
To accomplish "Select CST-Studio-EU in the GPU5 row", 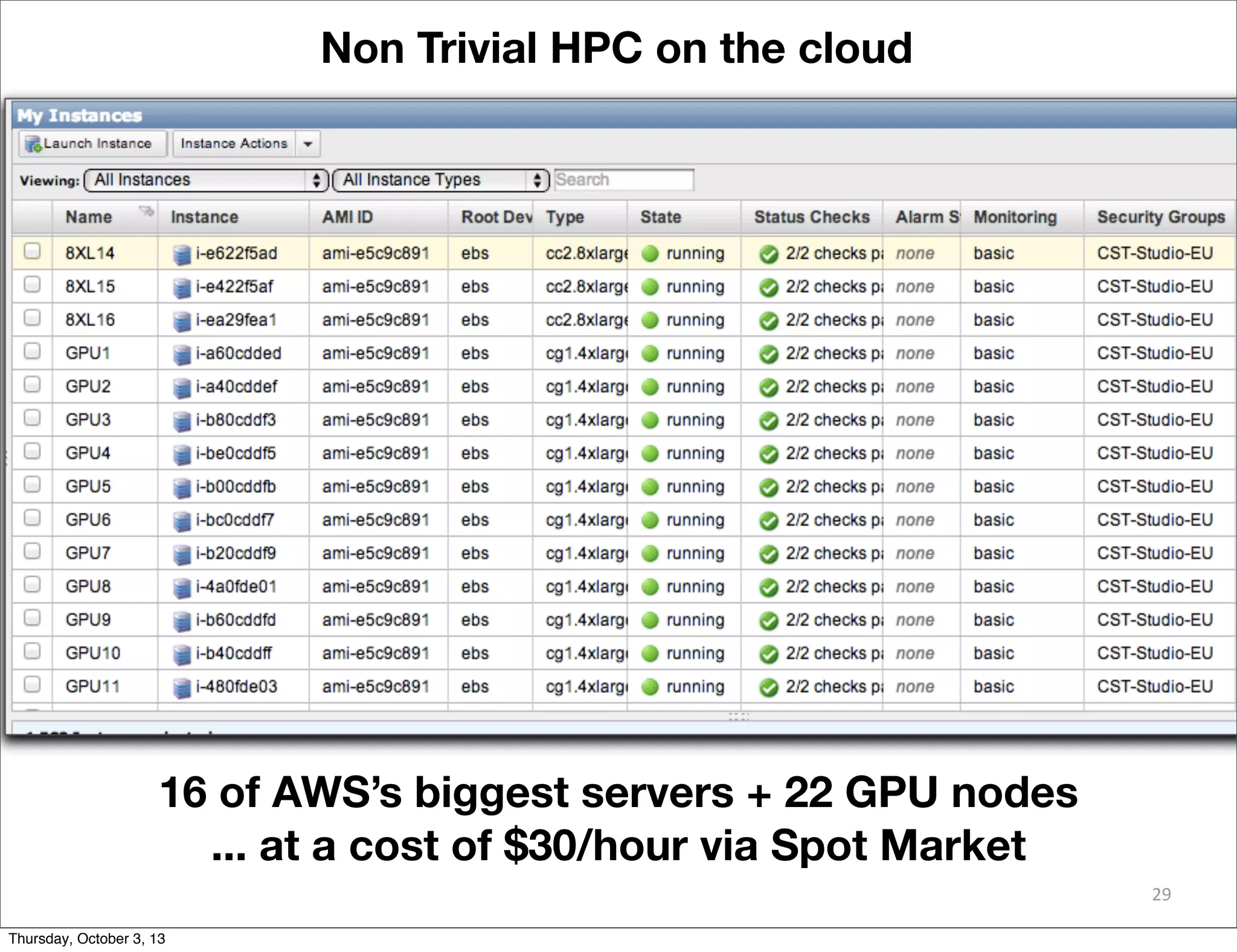I will (1155, 486).
